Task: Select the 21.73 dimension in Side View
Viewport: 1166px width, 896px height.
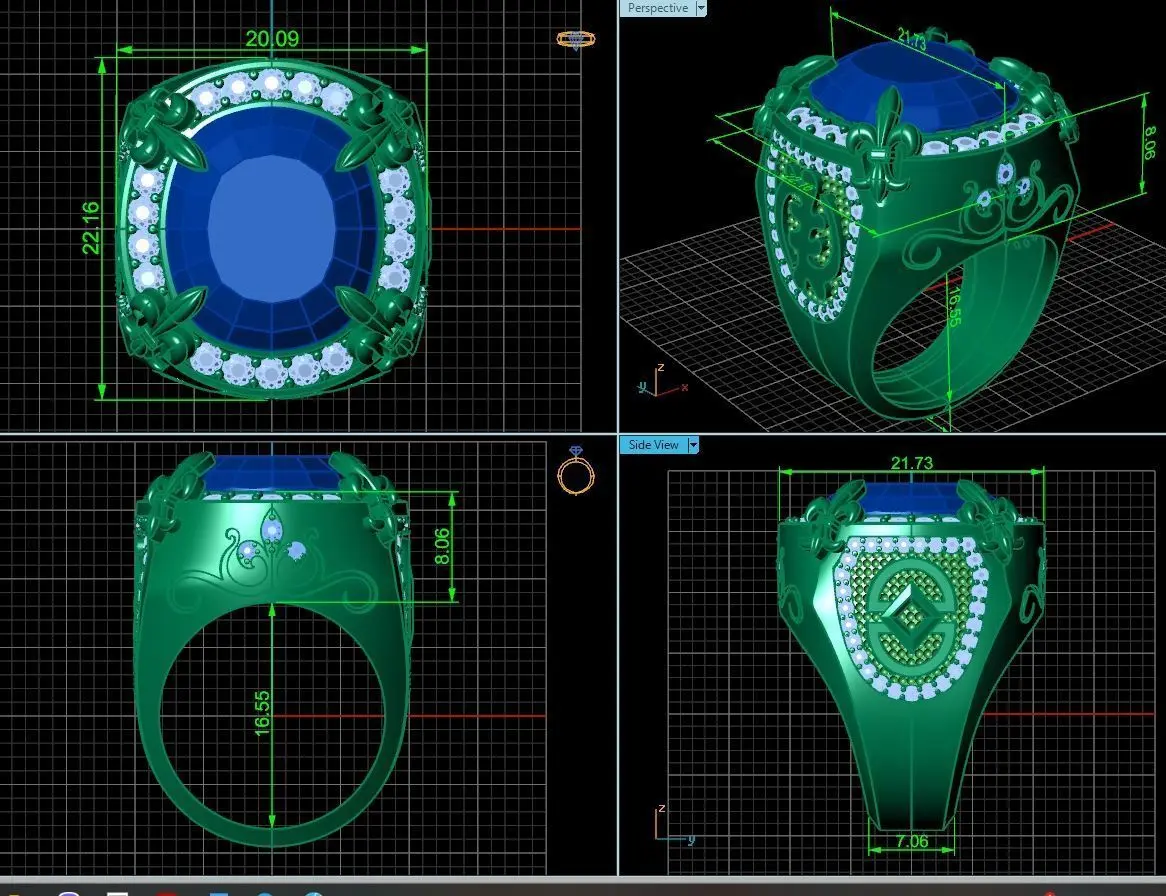Action: point(912,462)
